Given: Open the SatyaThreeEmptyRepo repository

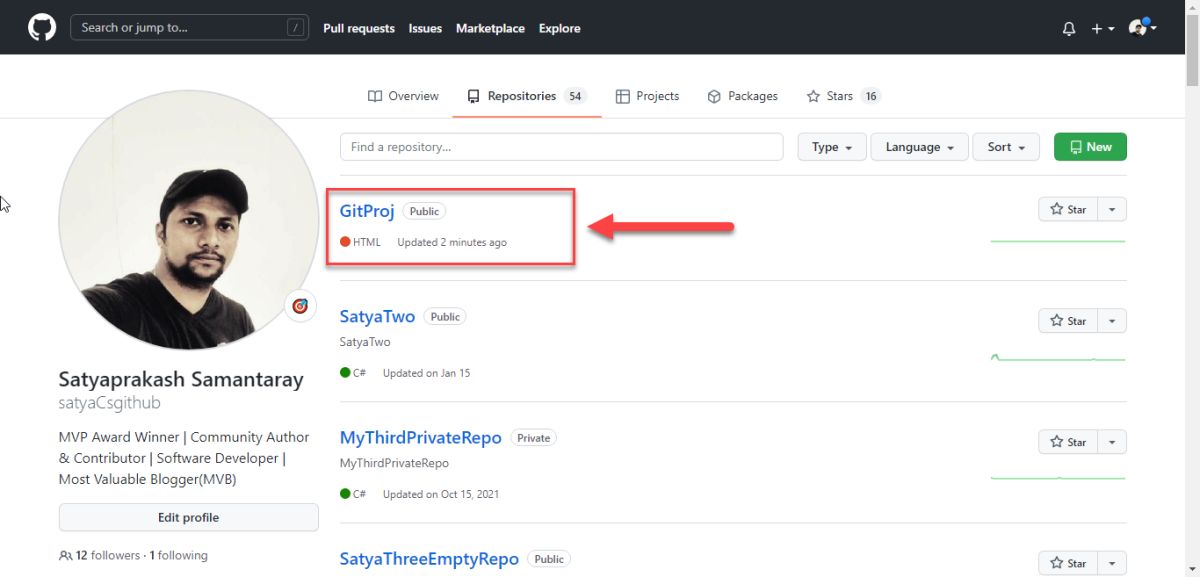Looking at the screenshot, I should pyautogui.click(x=429, y=559).
